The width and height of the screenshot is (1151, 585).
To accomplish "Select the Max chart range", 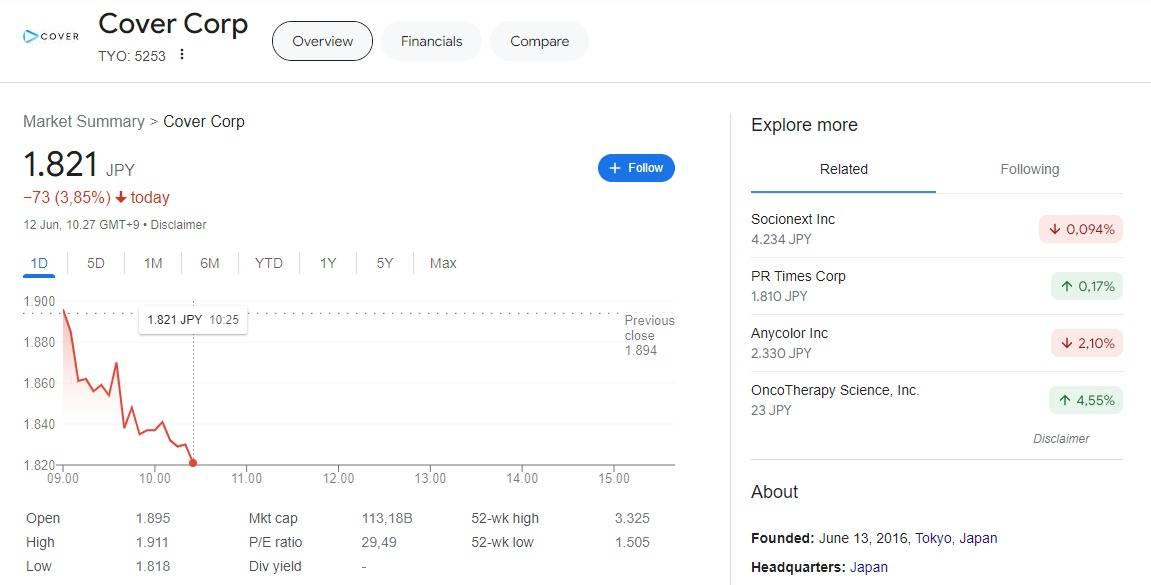I will 443,263.
